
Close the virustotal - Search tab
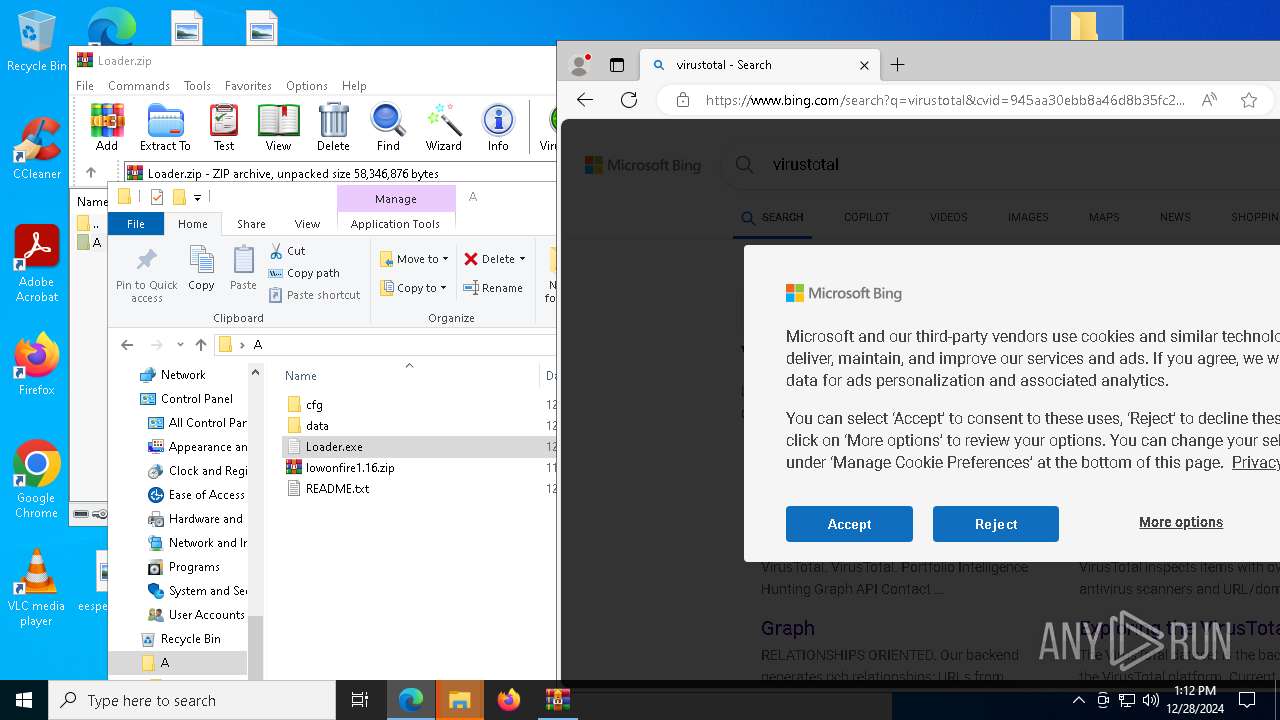coord(864,65)
